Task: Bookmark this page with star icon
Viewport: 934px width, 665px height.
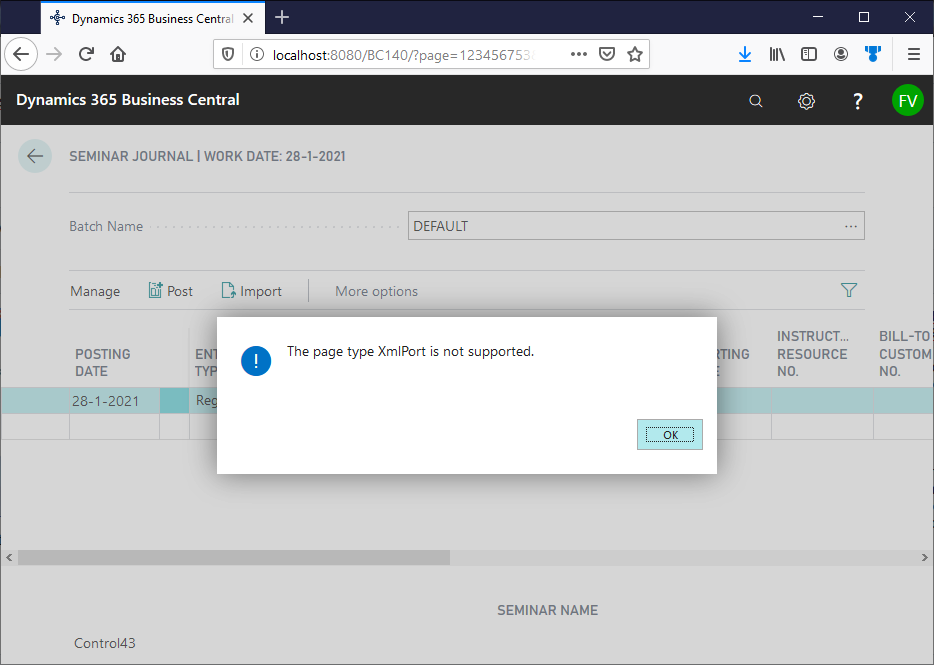Action: click(635, 54)
